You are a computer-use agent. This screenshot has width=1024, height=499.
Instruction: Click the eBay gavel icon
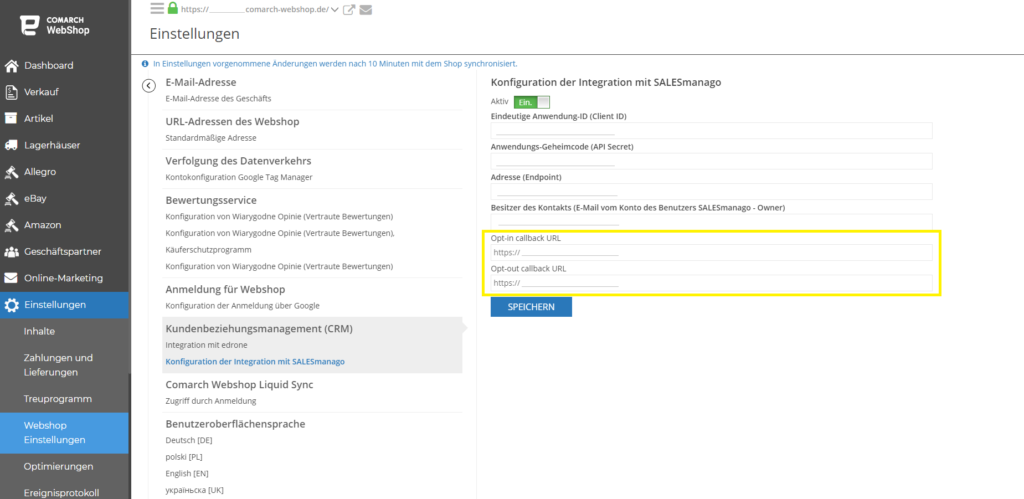10,198
